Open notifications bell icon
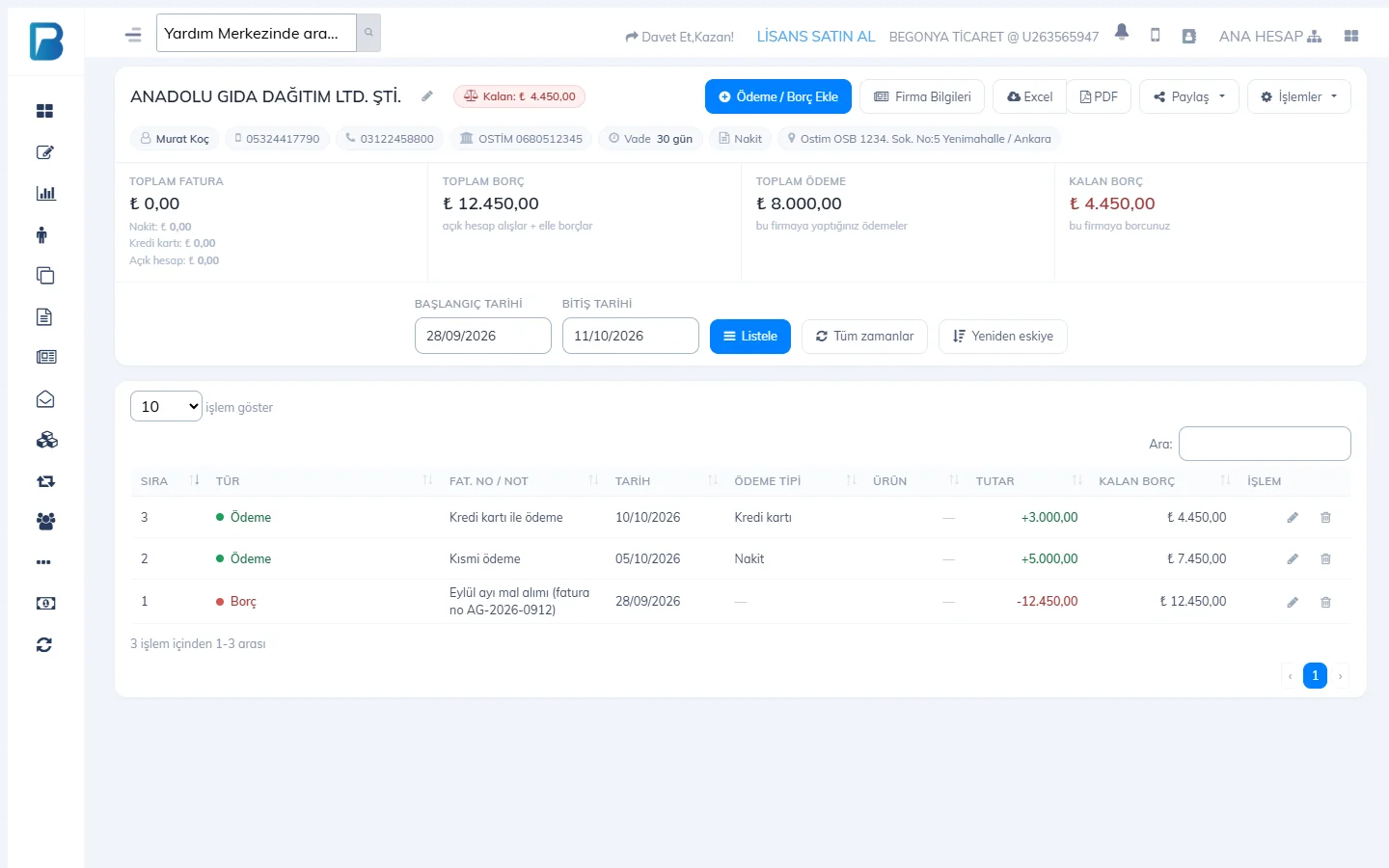 1121,32
